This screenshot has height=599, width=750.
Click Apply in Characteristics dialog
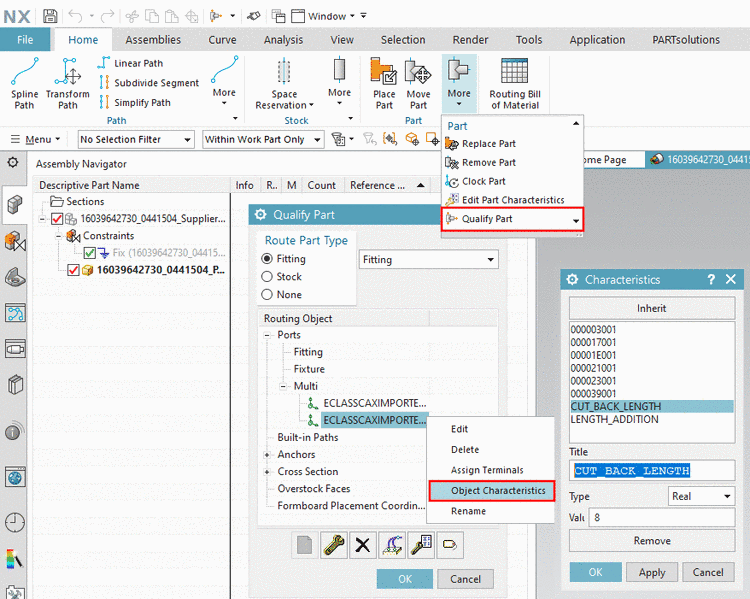[652, 572]
